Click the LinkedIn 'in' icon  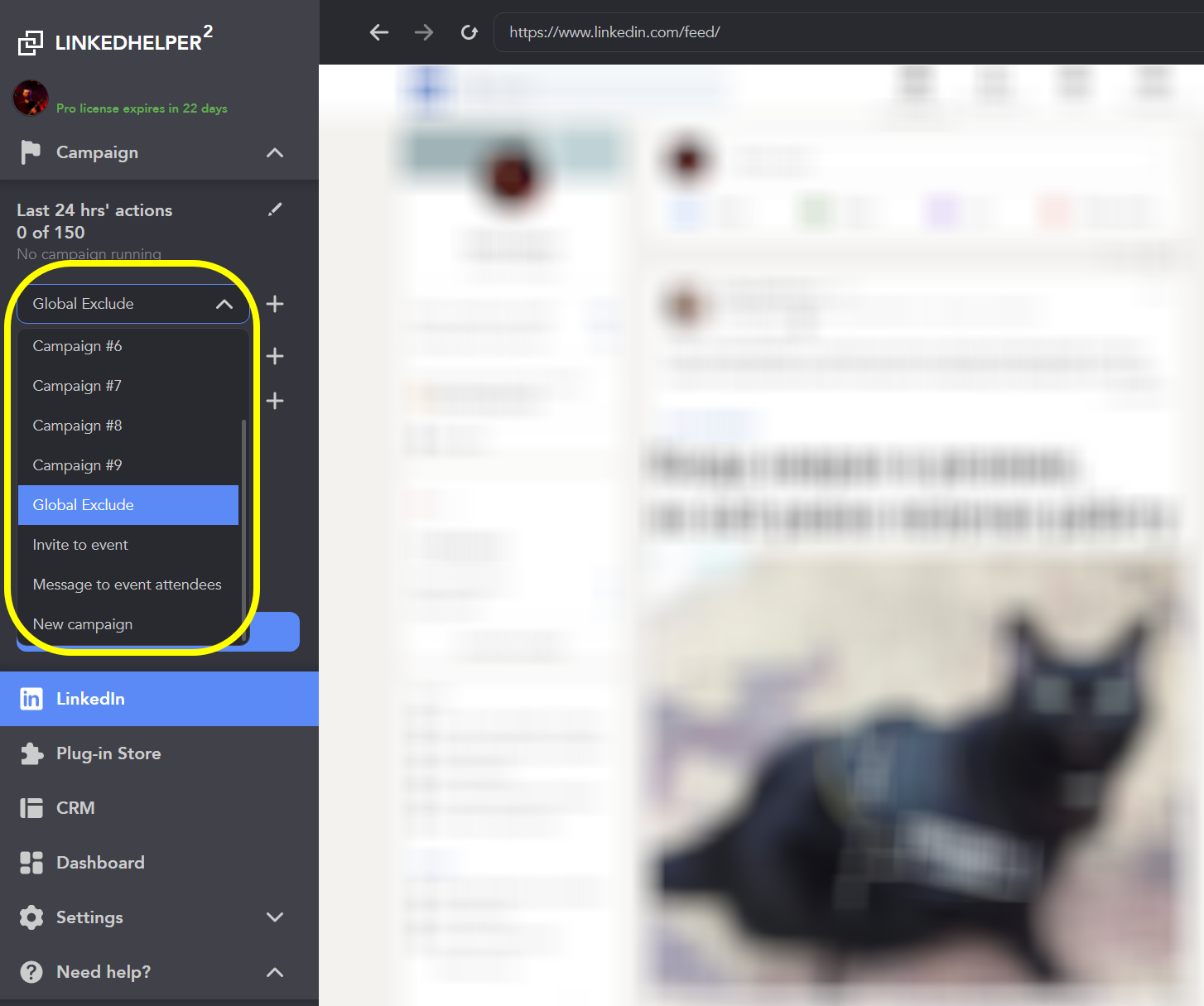[x=31, y=699]
